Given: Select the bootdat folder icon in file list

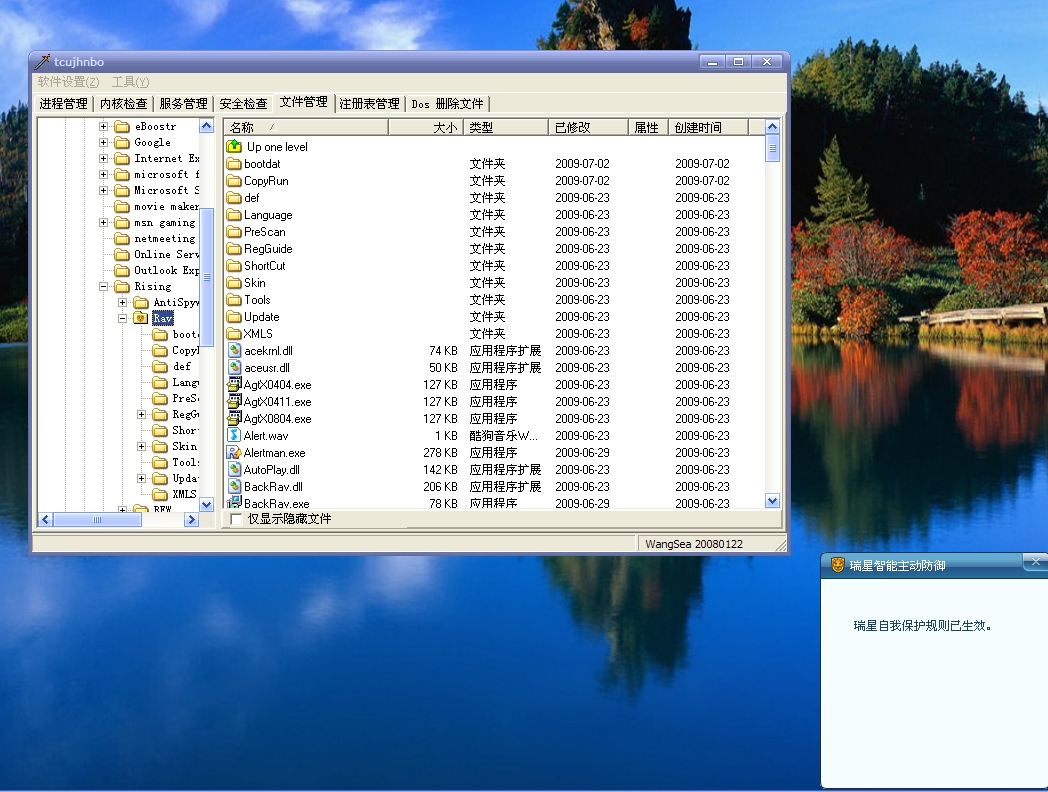Looking at the screenshot, I should tap(234, 164).
